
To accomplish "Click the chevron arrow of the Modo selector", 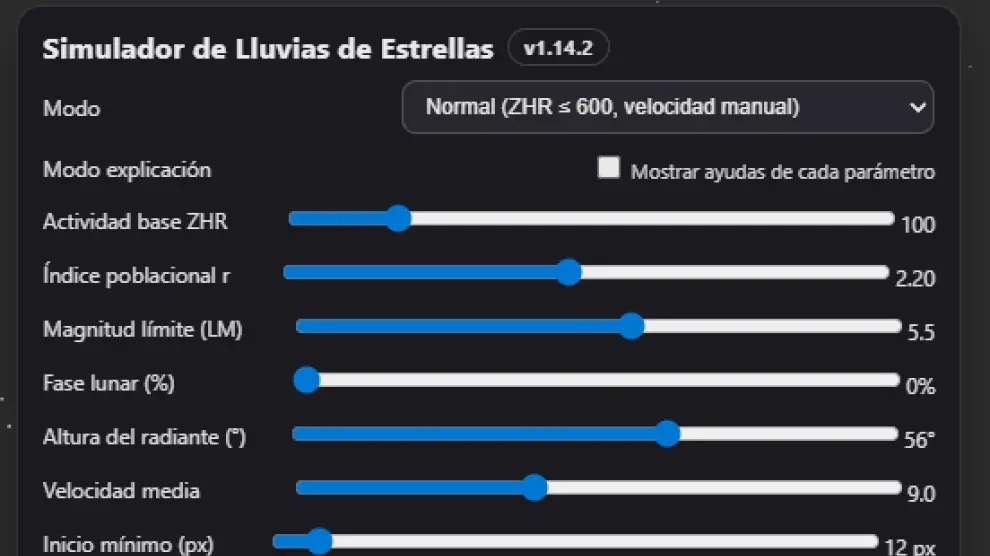I will tap(918, 108).
